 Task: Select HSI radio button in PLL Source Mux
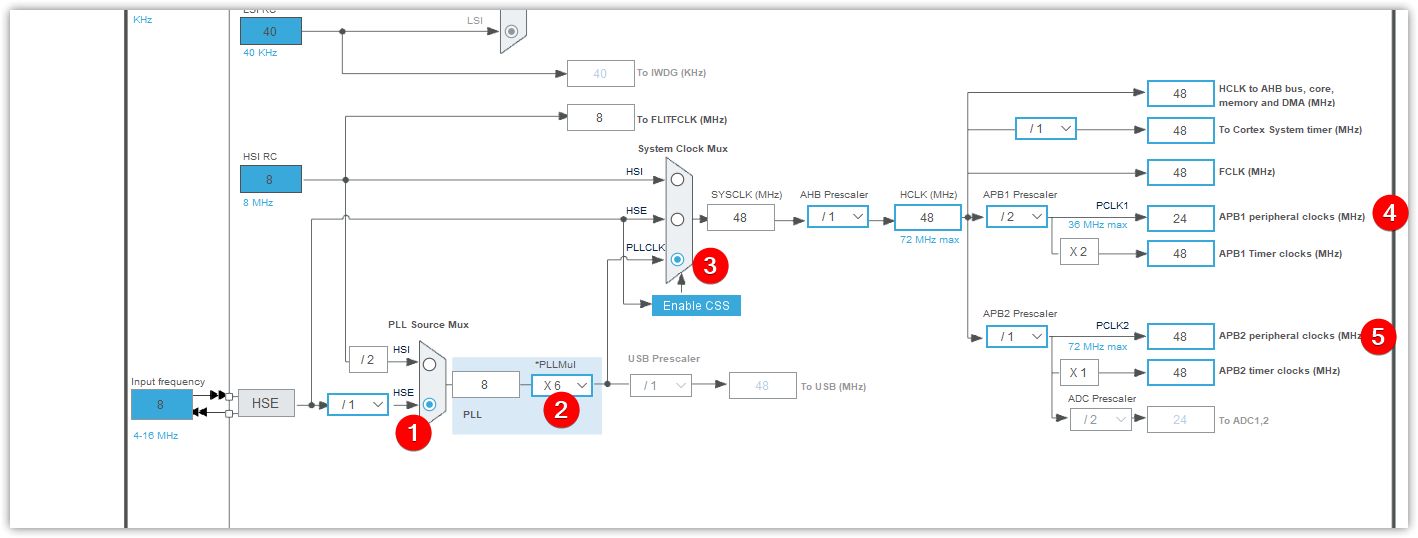(430, 364)
